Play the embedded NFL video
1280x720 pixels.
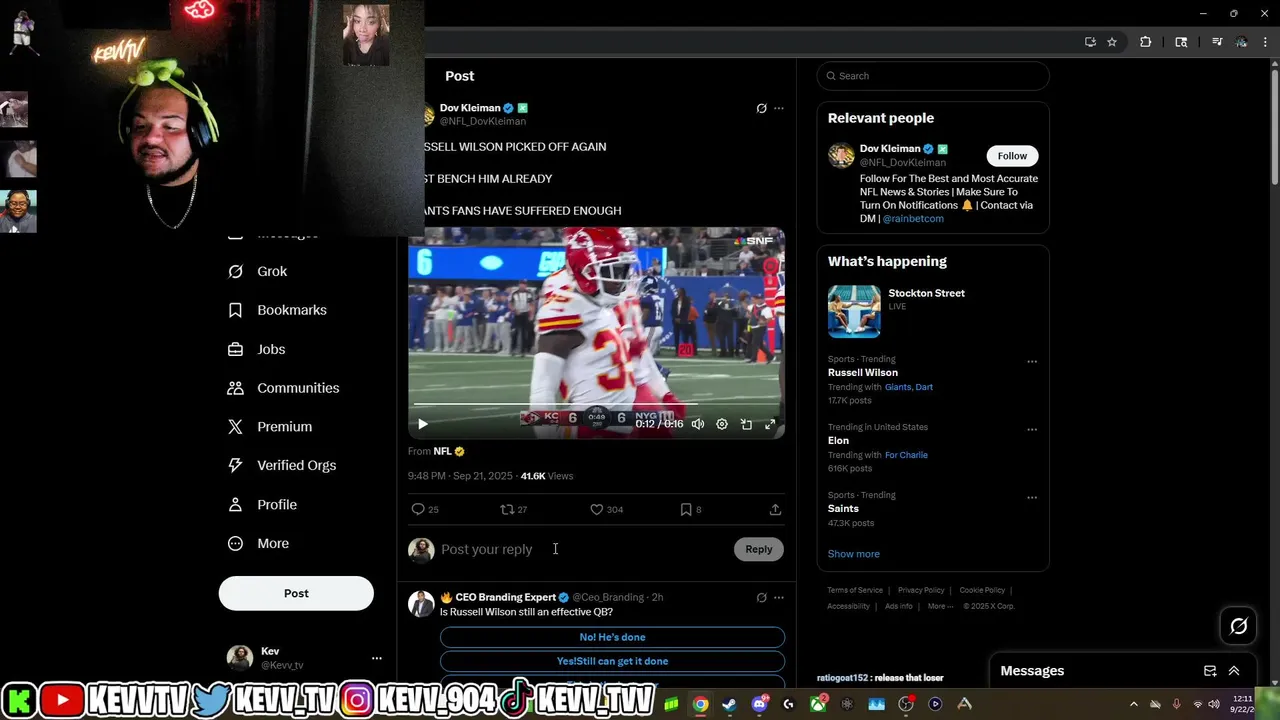tap(422, 424)
